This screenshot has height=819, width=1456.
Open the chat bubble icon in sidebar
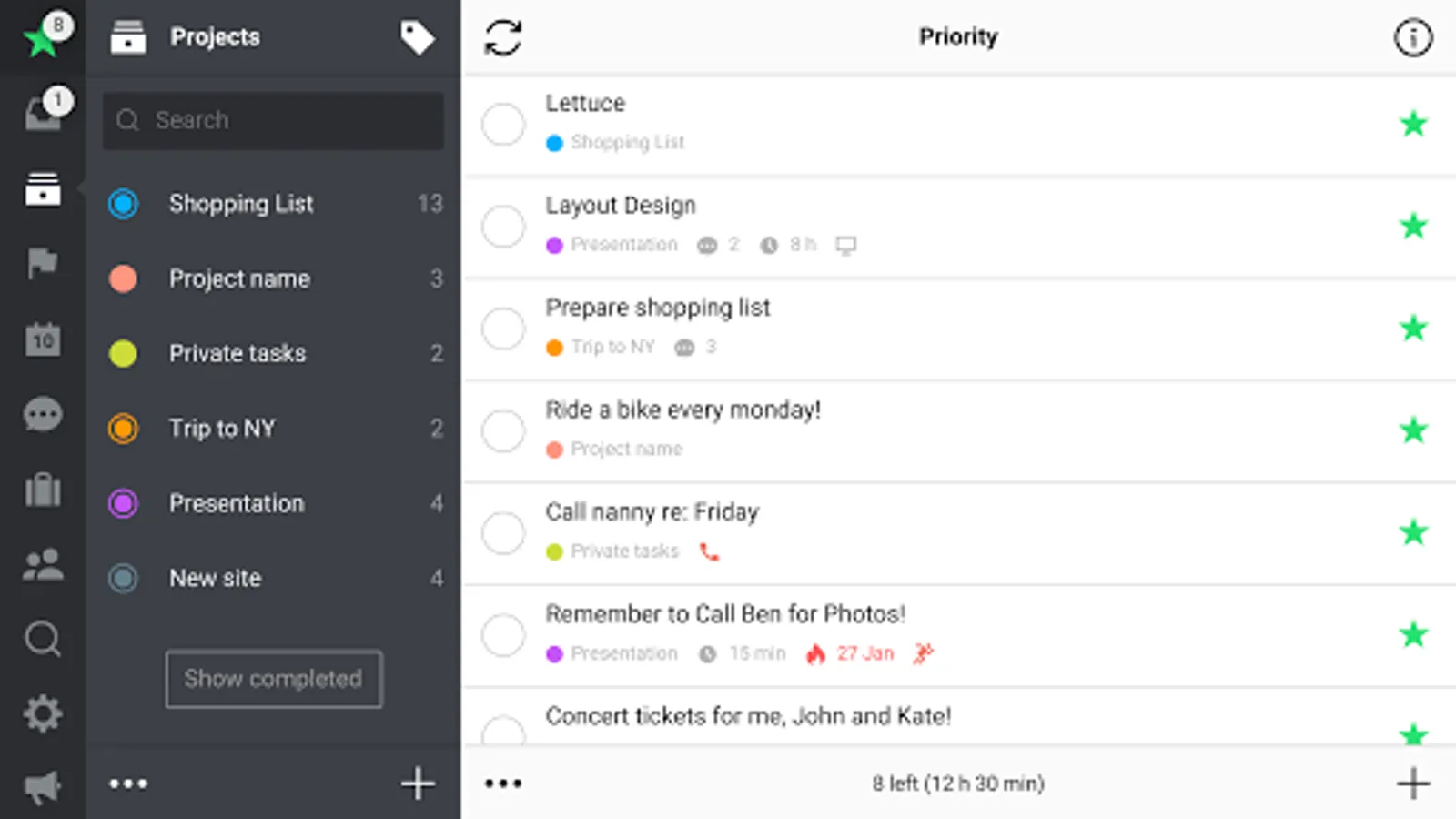(x=43, y=415)
